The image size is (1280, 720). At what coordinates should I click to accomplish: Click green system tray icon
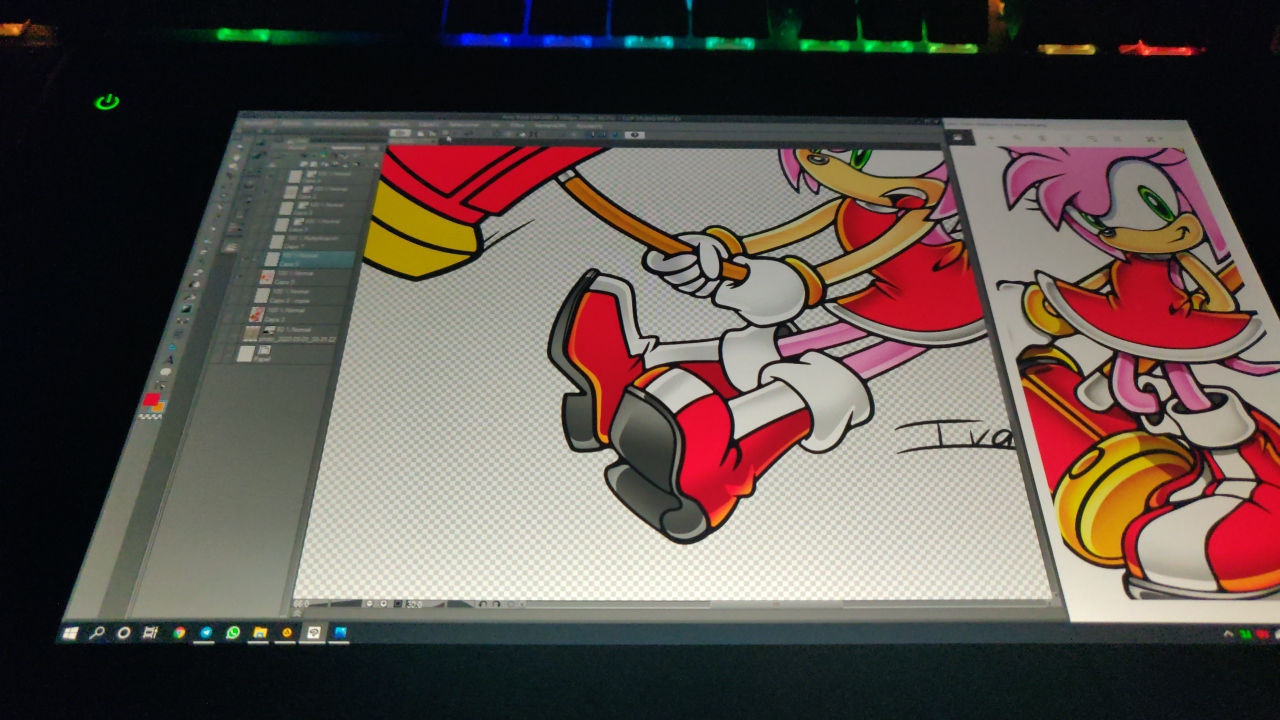[x=1246, y=634]
